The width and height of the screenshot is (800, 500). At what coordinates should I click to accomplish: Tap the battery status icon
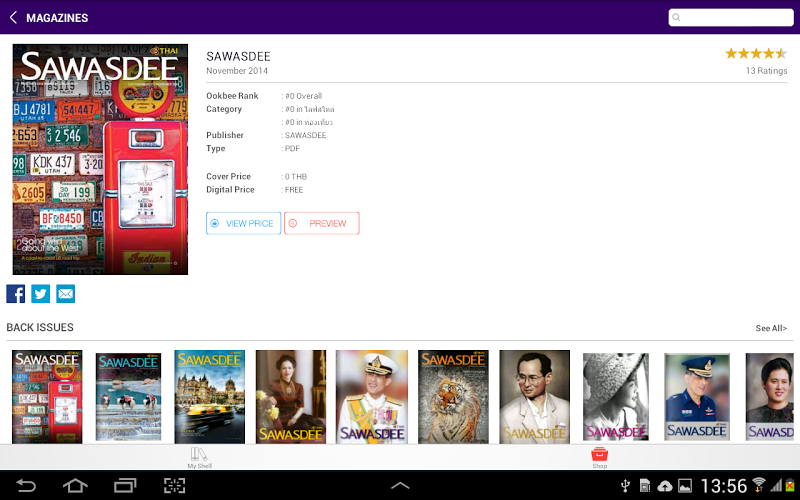(790, 485)
